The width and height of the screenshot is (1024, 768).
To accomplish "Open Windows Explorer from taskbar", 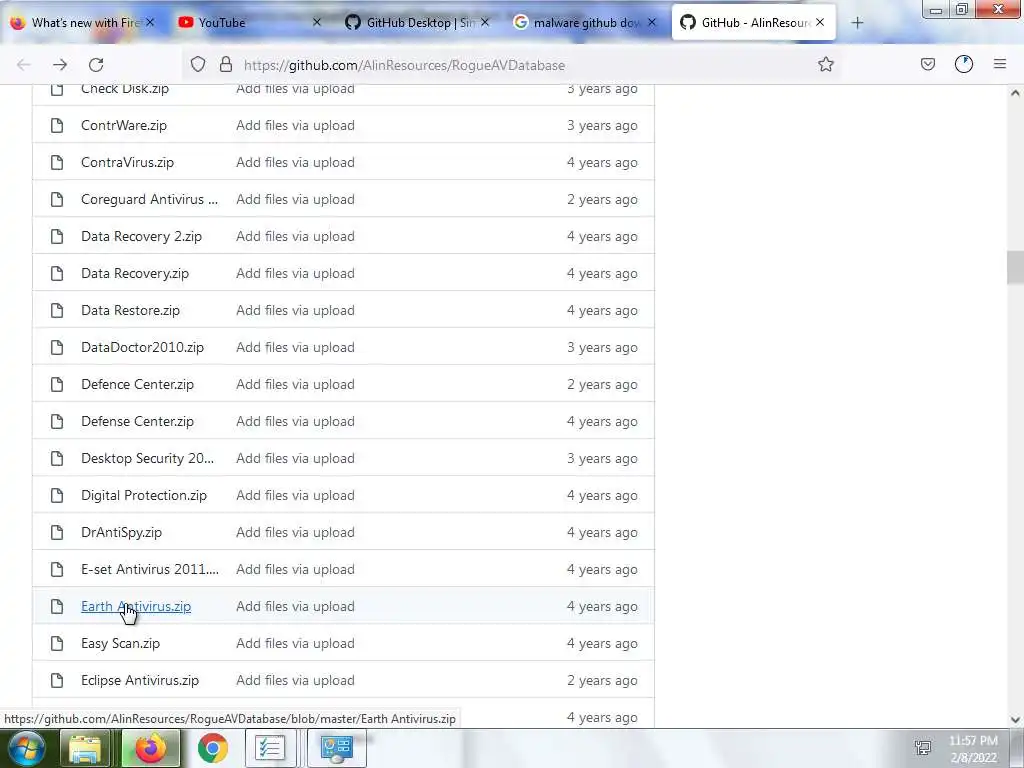I will click(x=86, y=748).
